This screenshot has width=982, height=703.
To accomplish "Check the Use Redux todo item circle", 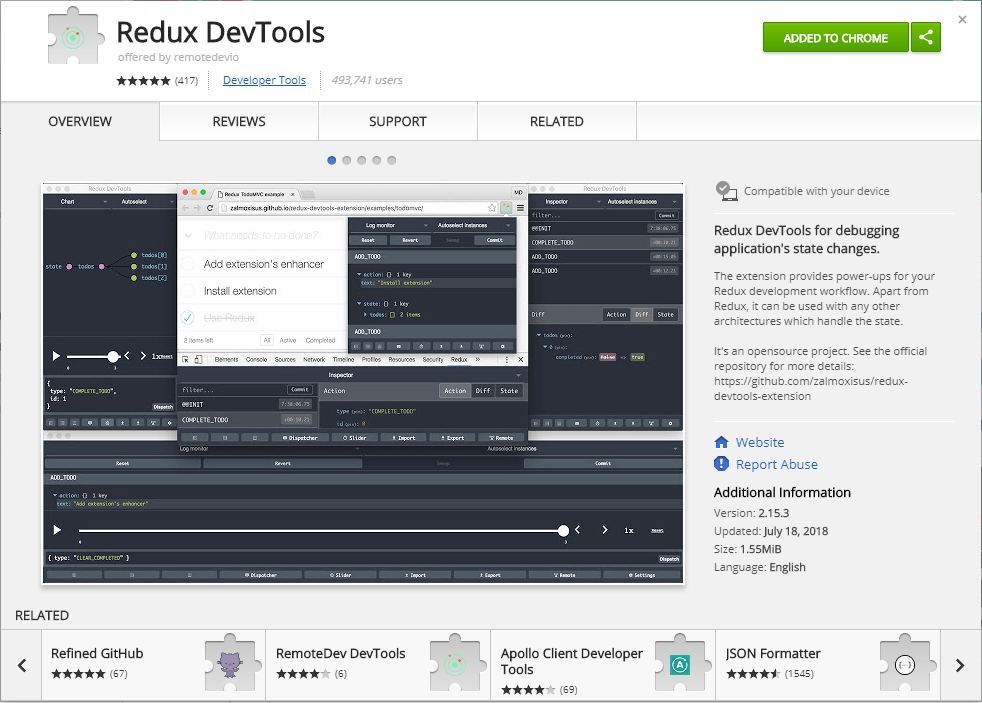I will tap(188, 318).
